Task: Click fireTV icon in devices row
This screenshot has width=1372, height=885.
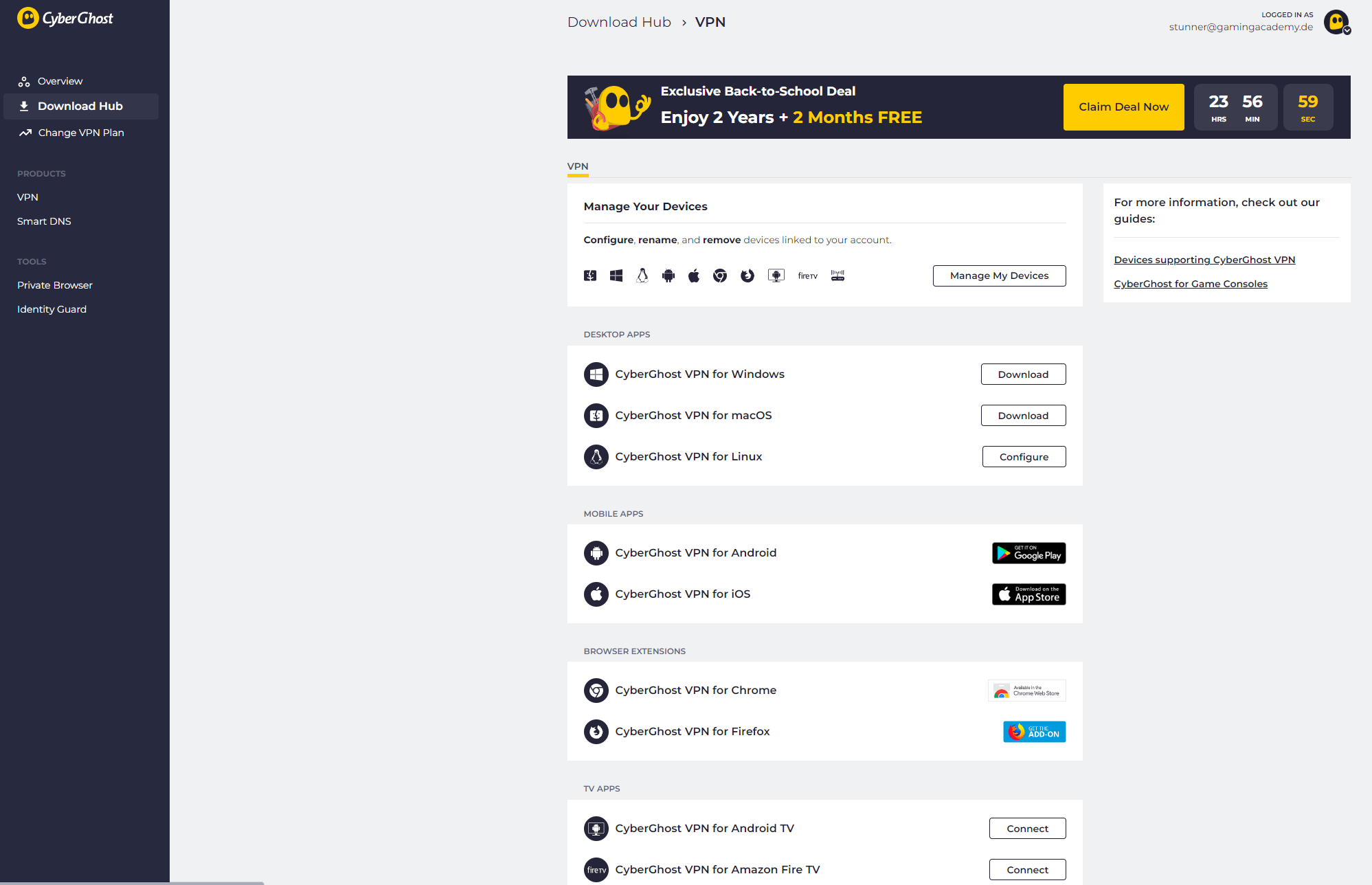Action: 808,276
